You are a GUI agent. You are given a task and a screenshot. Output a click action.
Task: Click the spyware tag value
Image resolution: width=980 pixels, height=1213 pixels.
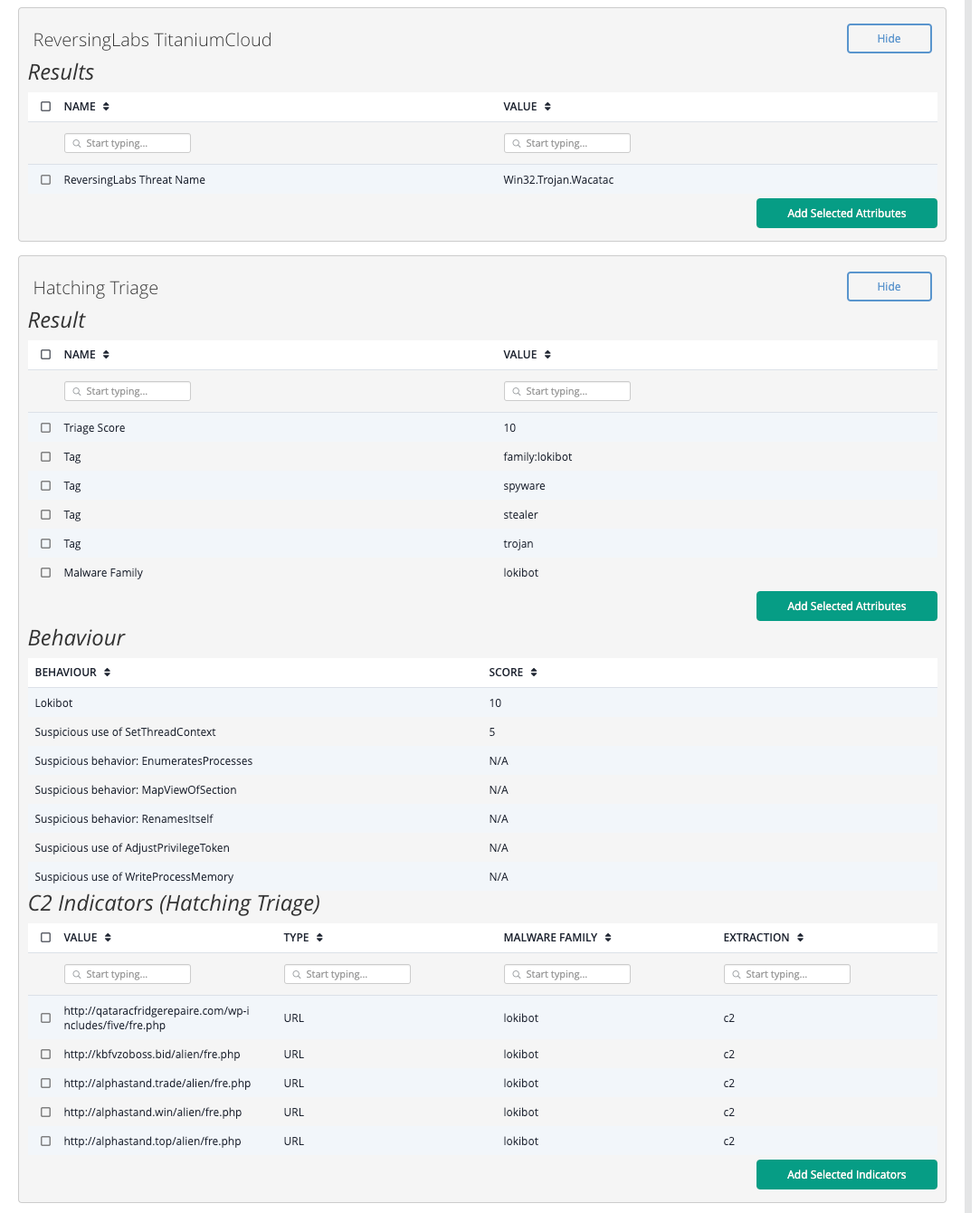coord(524,486)
